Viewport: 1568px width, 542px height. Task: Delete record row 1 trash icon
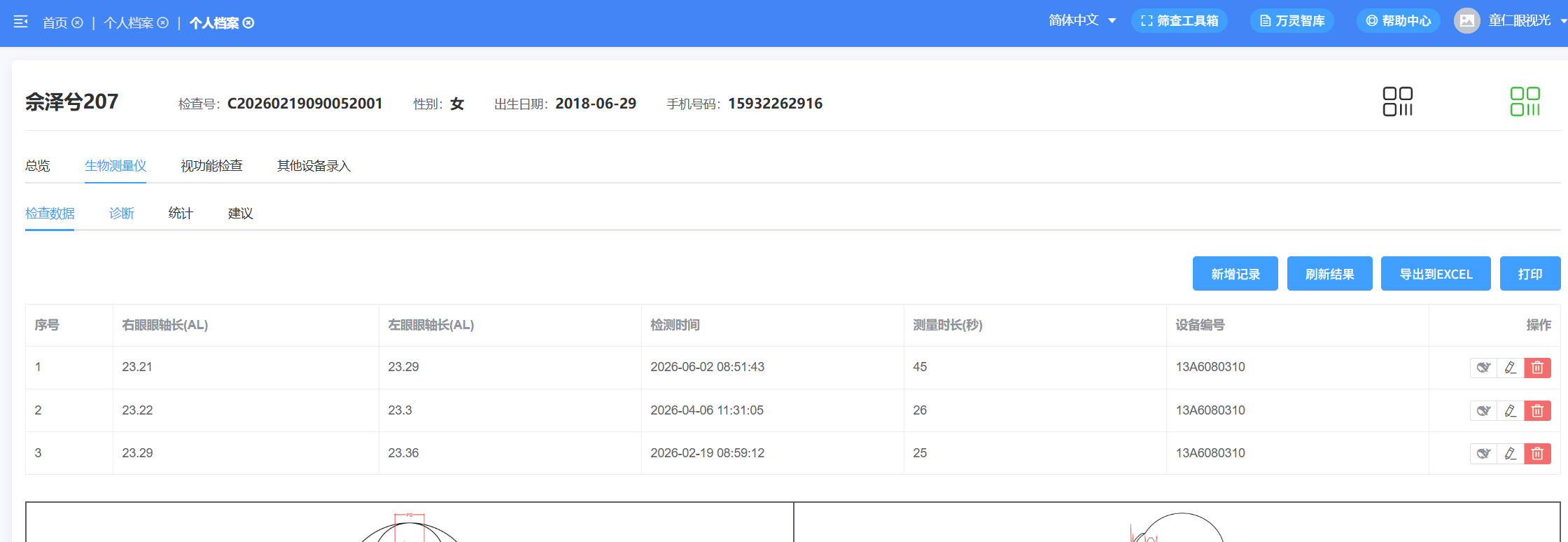click(x=1538, y=368)
